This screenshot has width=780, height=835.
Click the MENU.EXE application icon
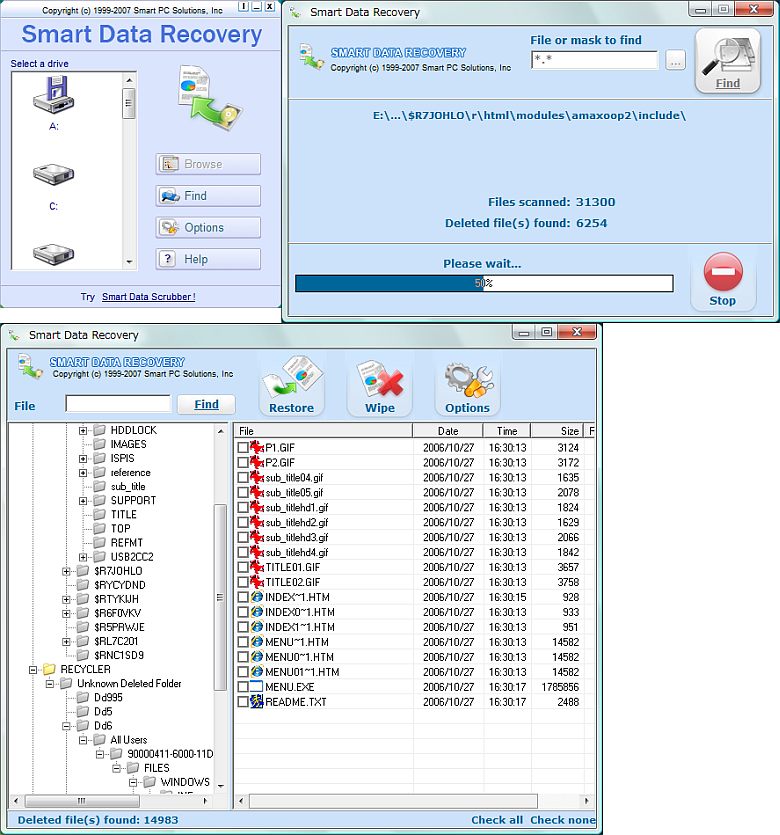point(257,686)
